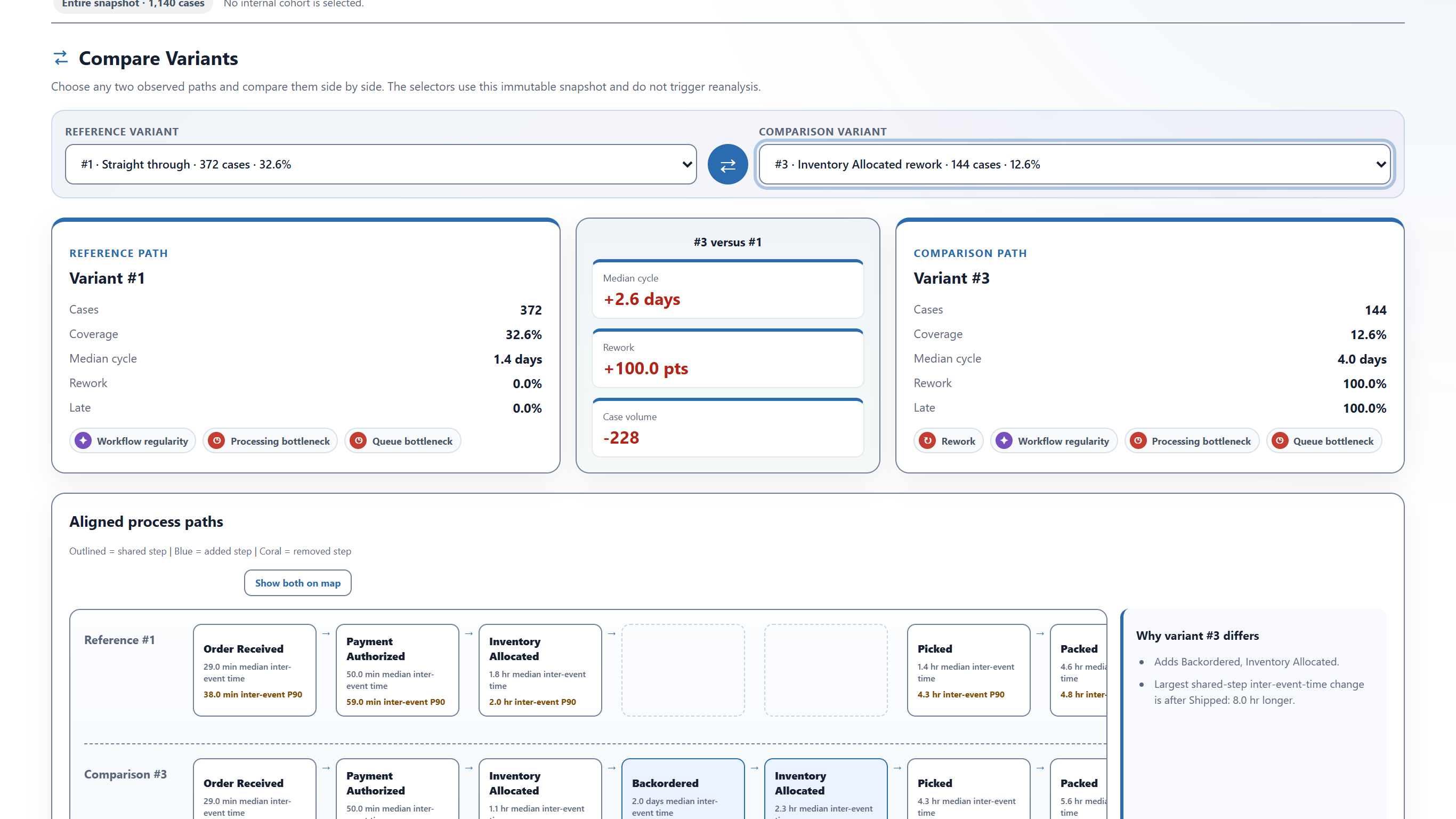Viewport: 1456px width, 819px height.
Task: Click Comparison #3 Payment Authorized step
Action: click(x=398, y=789)
